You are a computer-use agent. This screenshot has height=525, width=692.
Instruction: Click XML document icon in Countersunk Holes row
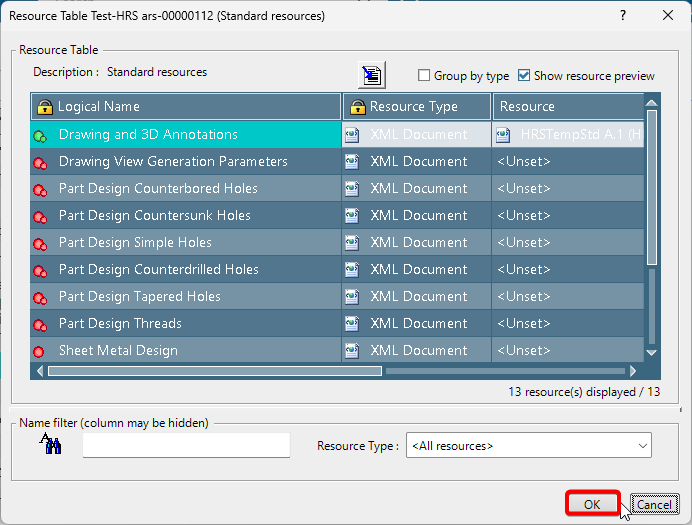pos(352,215)
